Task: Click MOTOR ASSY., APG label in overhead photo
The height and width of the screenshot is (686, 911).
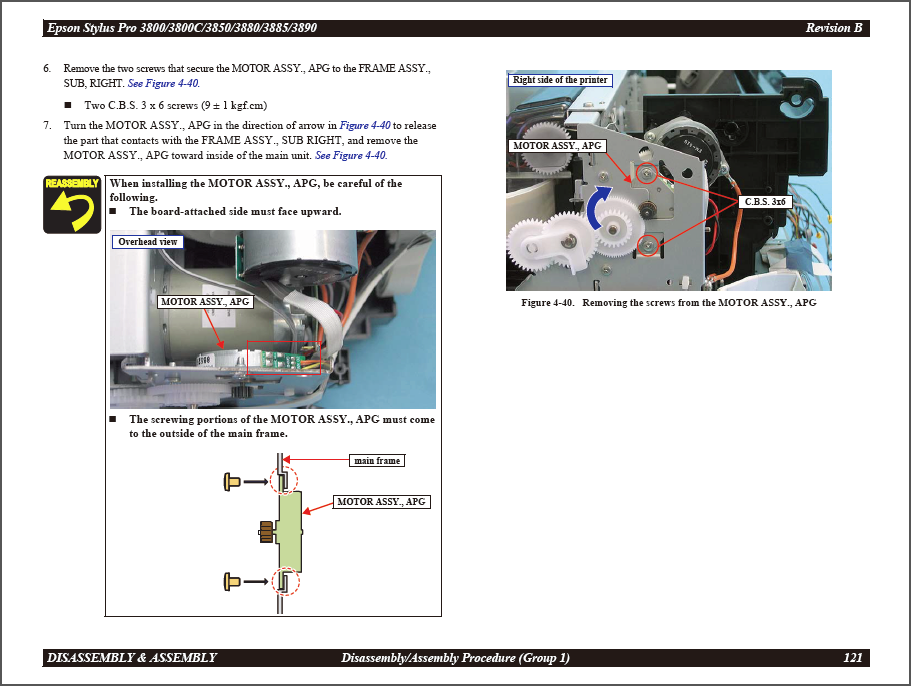Action: tap(204, 301)
